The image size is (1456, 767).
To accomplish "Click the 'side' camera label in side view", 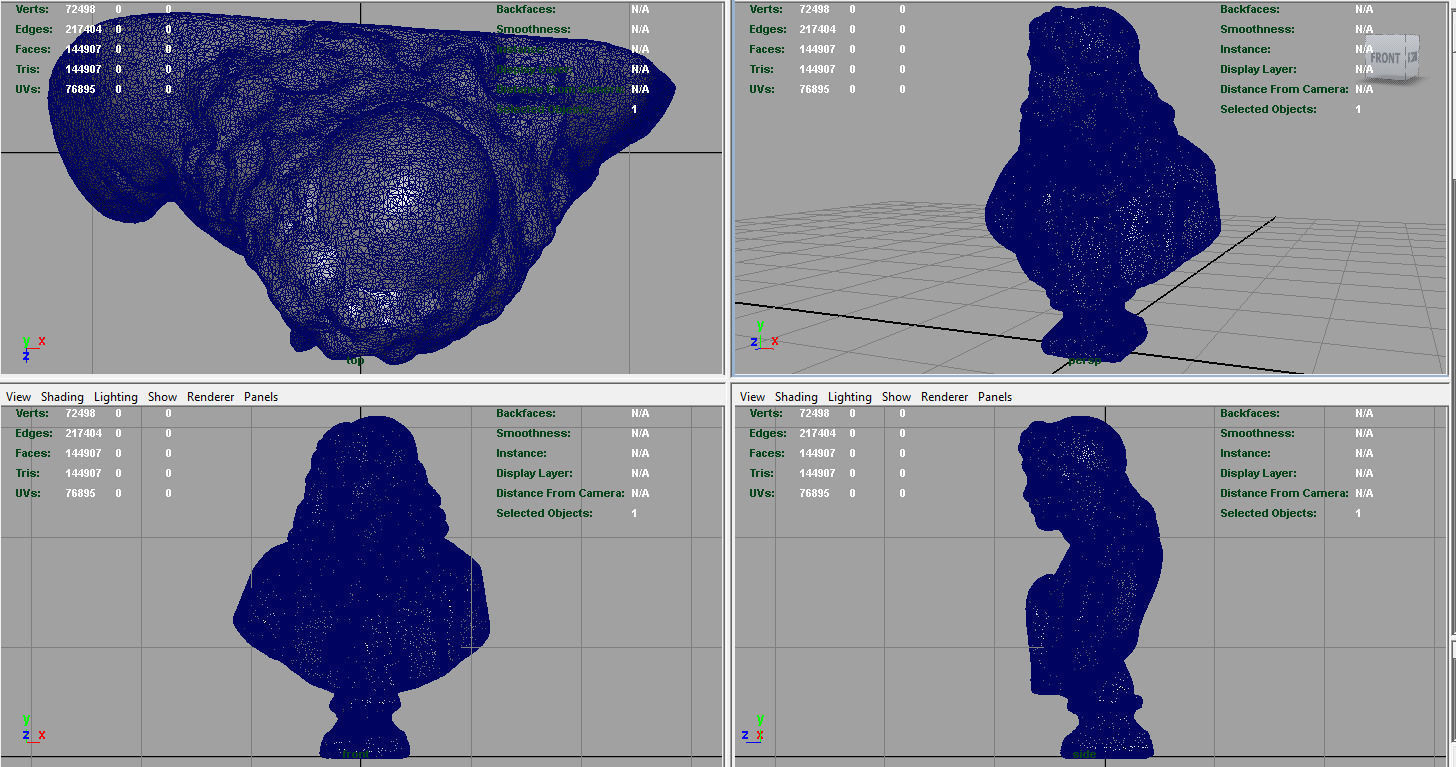I will point(1084,753).
